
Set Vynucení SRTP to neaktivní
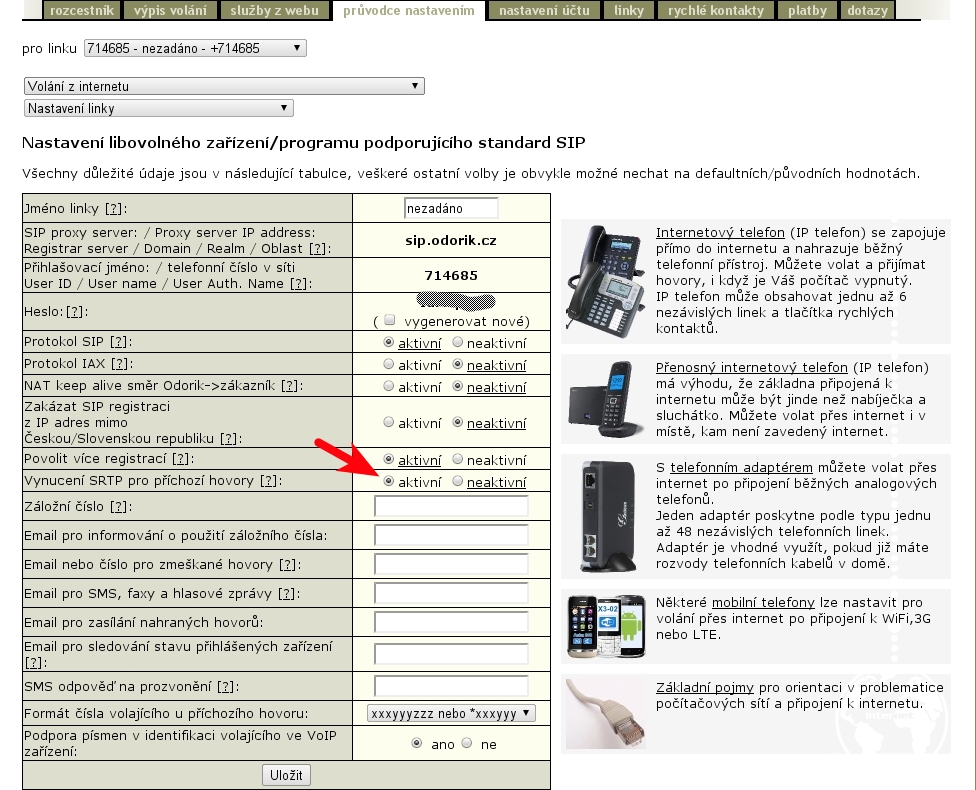coord(458,482)
